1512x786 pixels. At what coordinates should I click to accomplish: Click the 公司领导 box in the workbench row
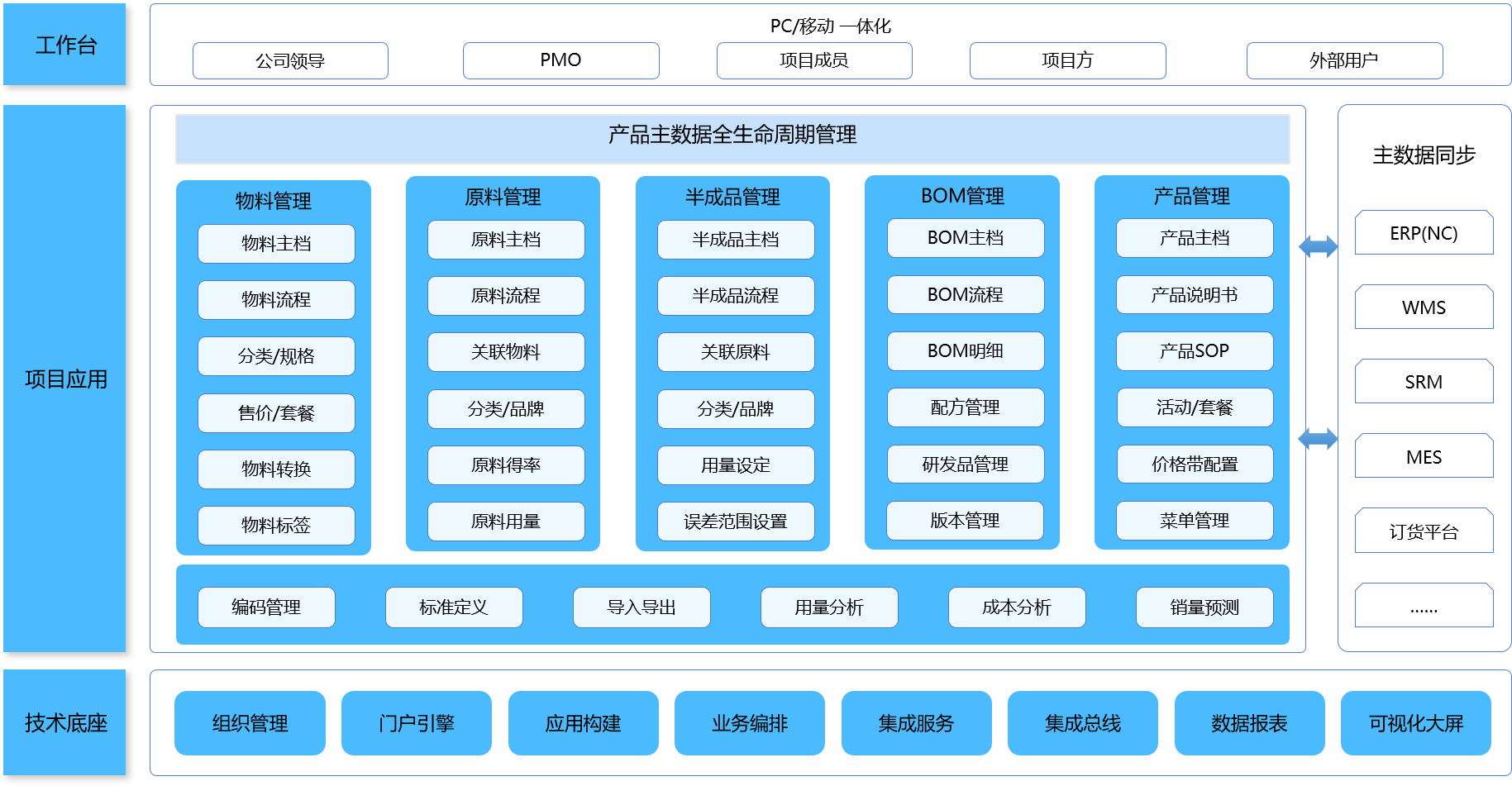click(290, 60)
